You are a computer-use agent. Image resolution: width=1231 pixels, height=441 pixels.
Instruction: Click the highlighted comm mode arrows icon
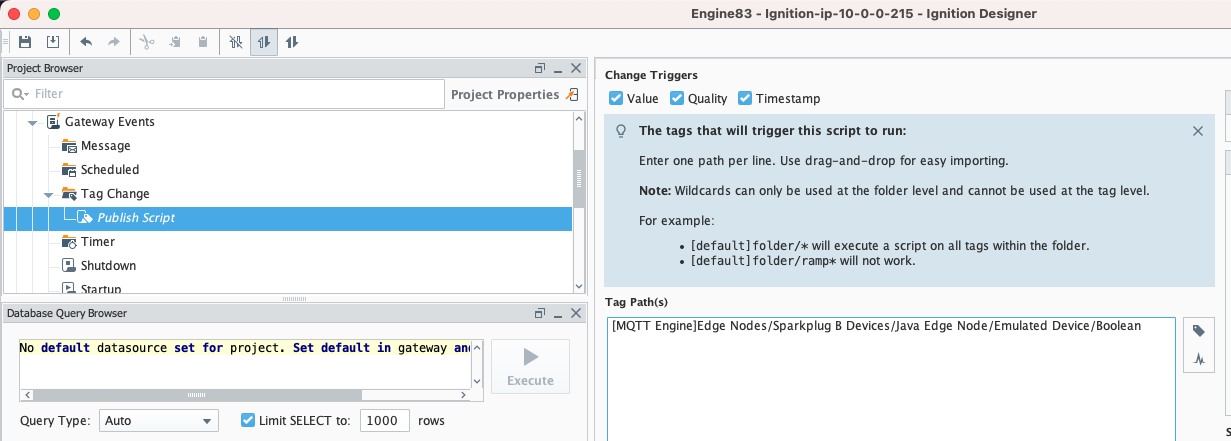(x=264, y=42)
